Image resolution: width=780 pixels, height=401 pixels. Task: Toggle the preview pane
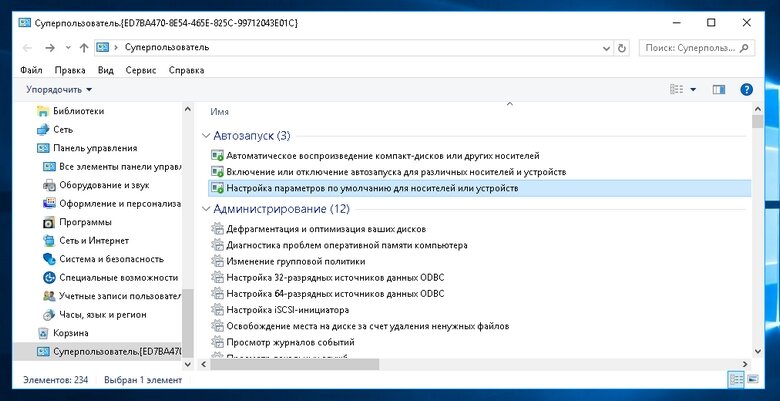point(718,90)
